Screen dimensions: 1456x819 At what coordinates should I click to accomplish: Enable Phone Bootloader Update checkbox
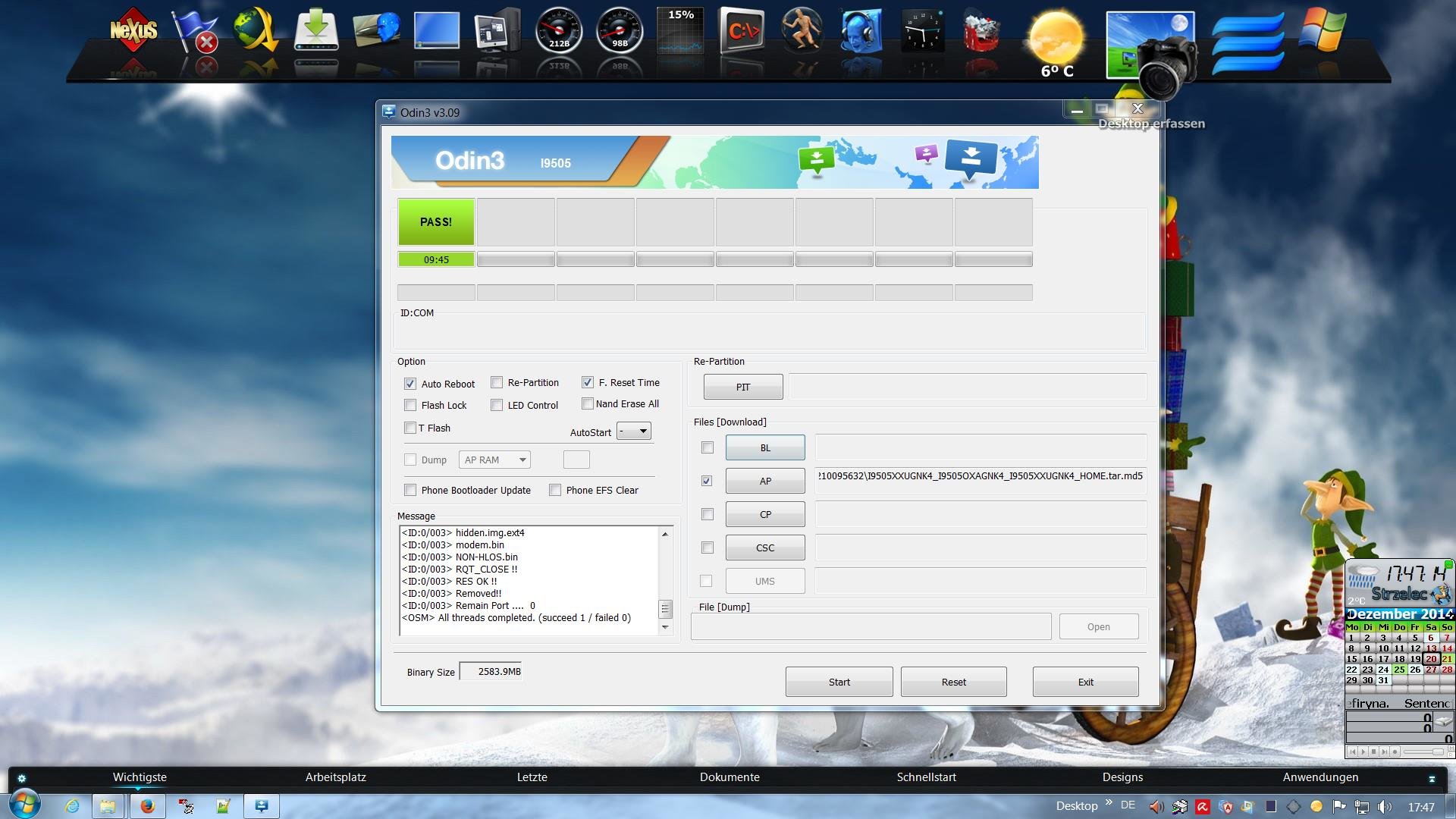coord(410,490)
